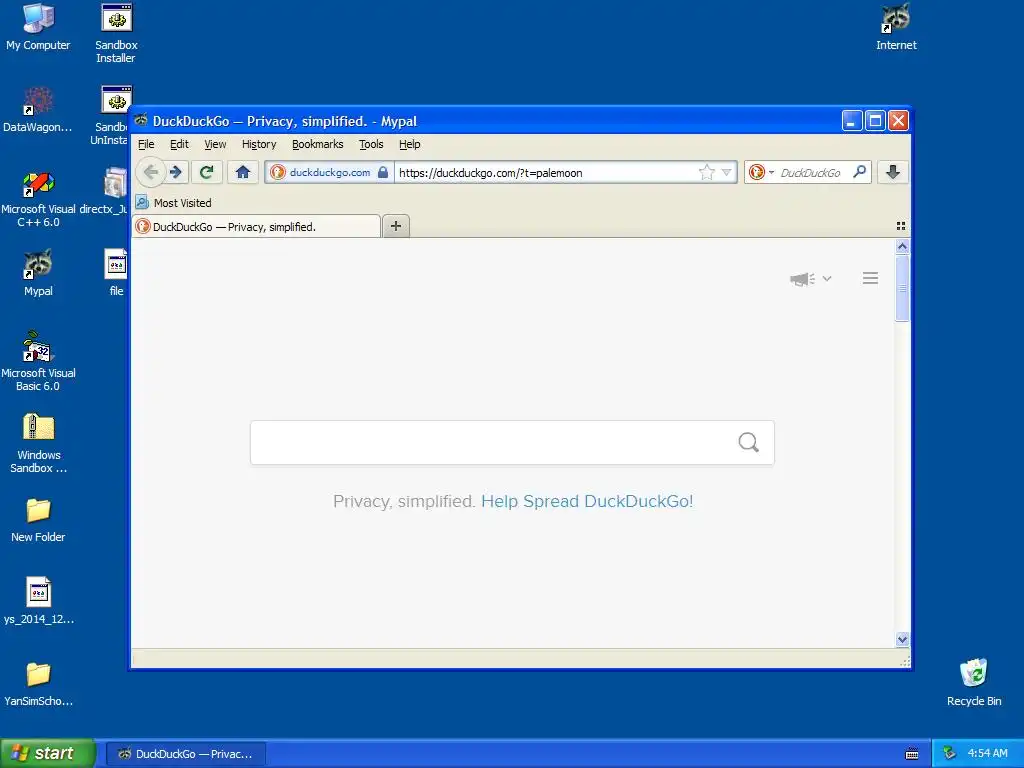Select the Mypal desktop shortcut

[38, 273]
